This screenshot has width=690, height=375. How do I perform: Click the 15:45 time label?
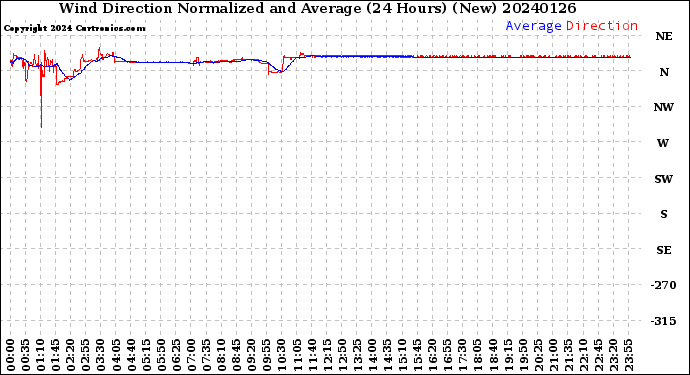click(418, 355)
